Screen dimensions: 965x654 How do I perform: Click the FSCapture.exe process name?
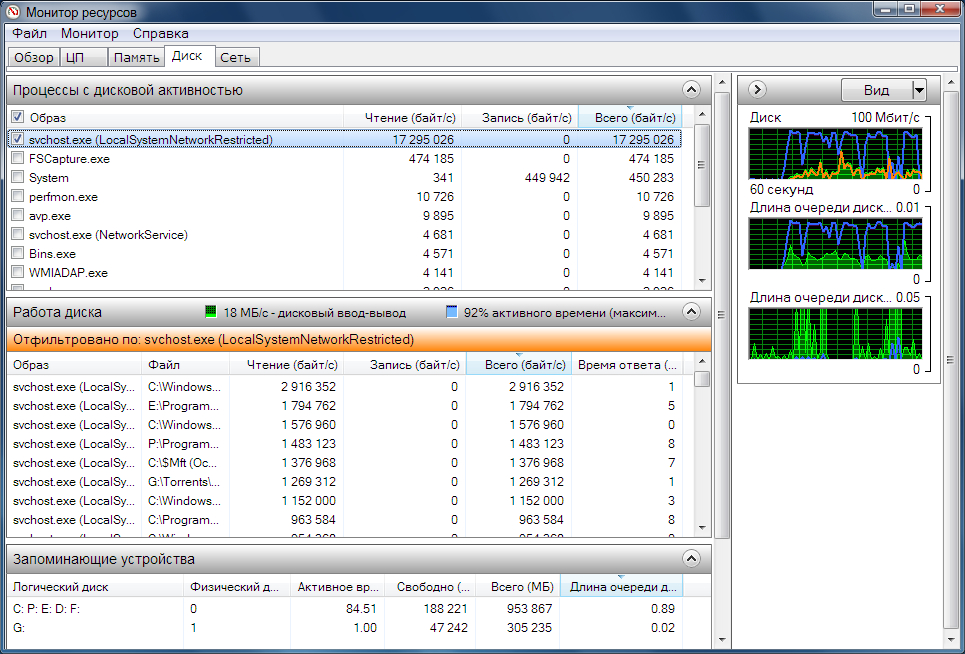click(69, 159)
